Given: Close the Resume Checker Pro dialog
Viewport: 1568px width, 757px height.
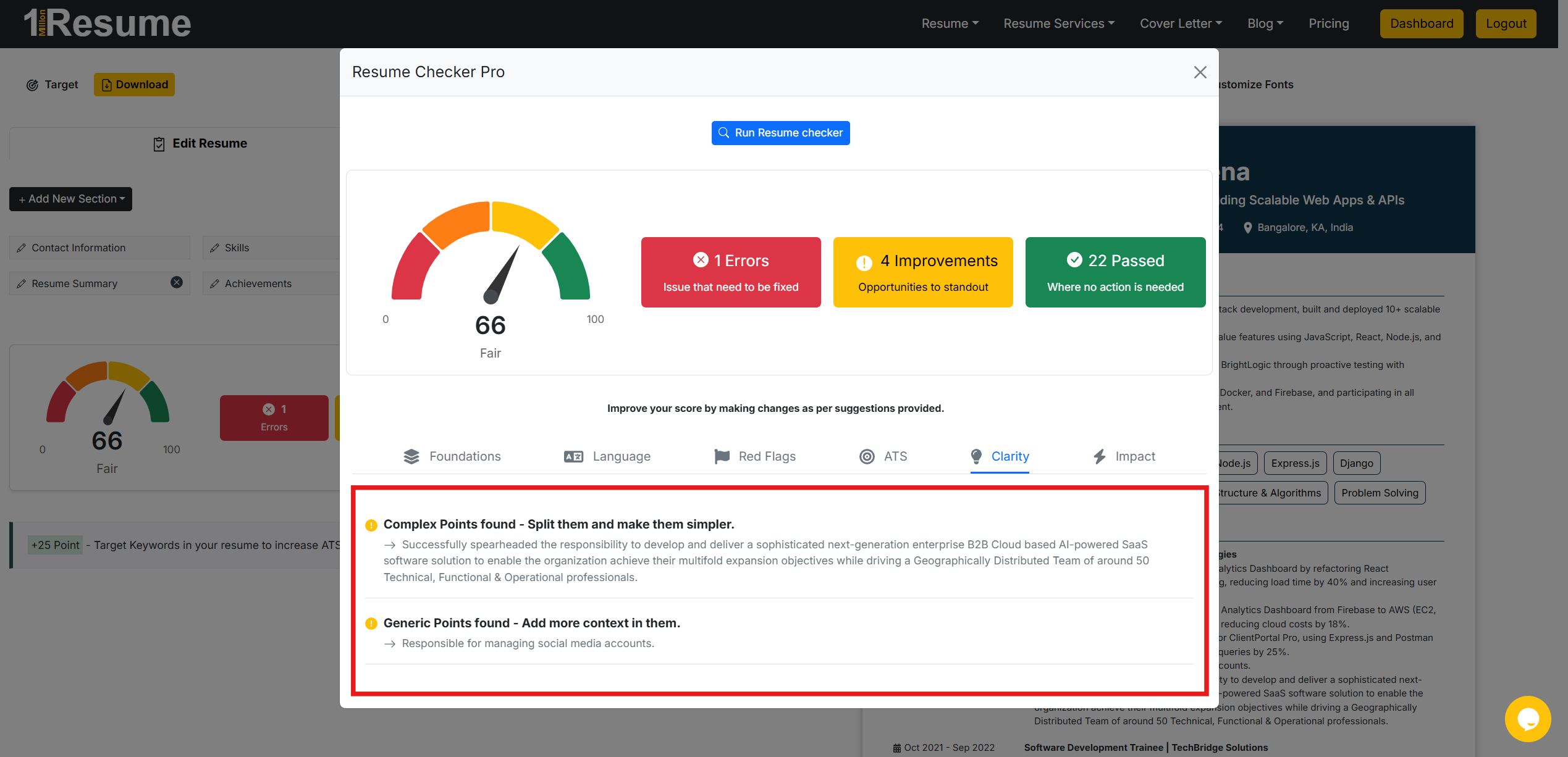Looking at the screenshot, I should tap(1200, 72).
